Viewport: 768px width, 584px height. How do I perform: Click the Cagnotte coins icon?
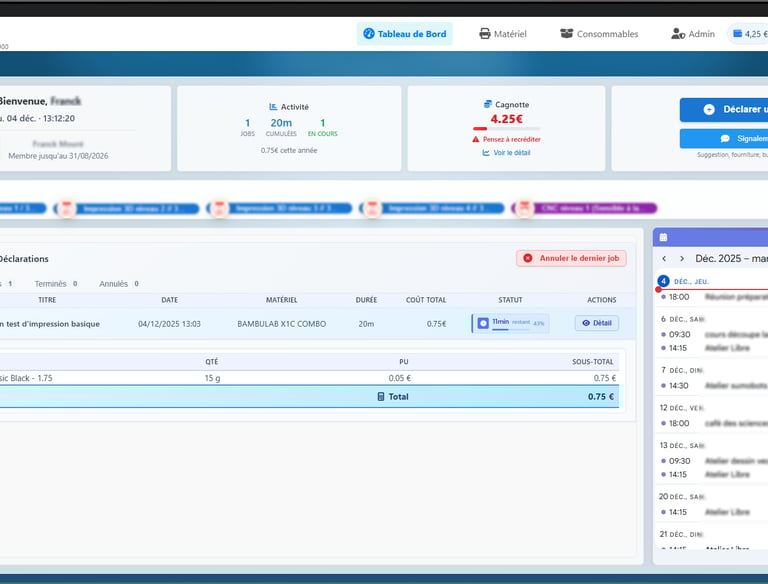(487, 104)
